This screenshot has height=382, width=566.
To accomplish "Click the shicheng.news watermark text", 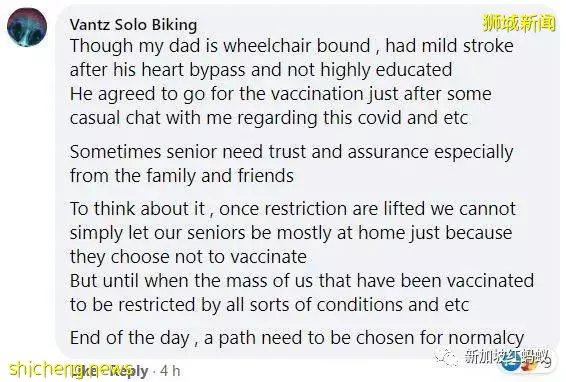I will pyautogui.click(x=71, y=369).
